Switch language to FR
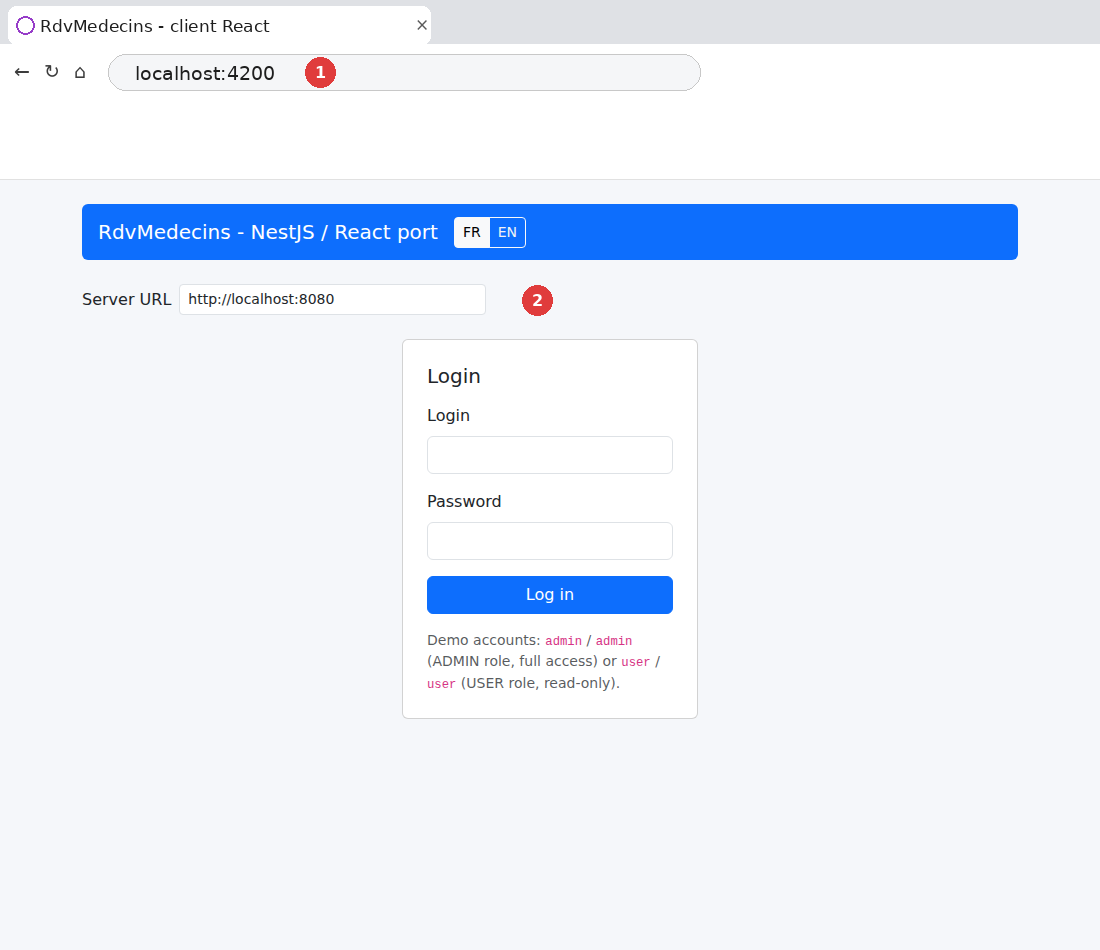This screenshot has height=950, width=1100. coord(472,232)
